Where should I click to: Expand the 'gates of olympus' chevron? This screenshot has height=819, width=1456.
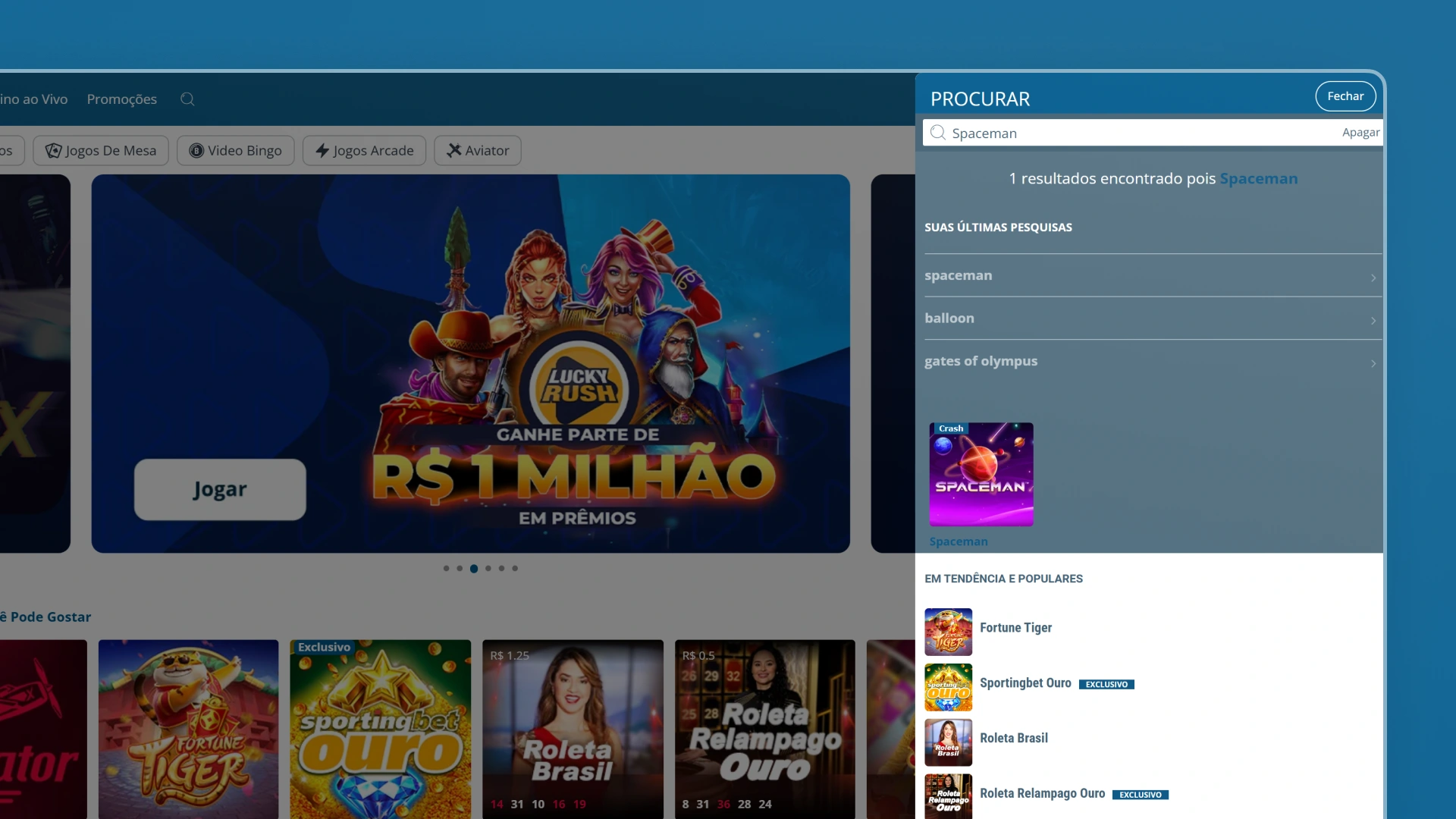tap(1373, 363)
